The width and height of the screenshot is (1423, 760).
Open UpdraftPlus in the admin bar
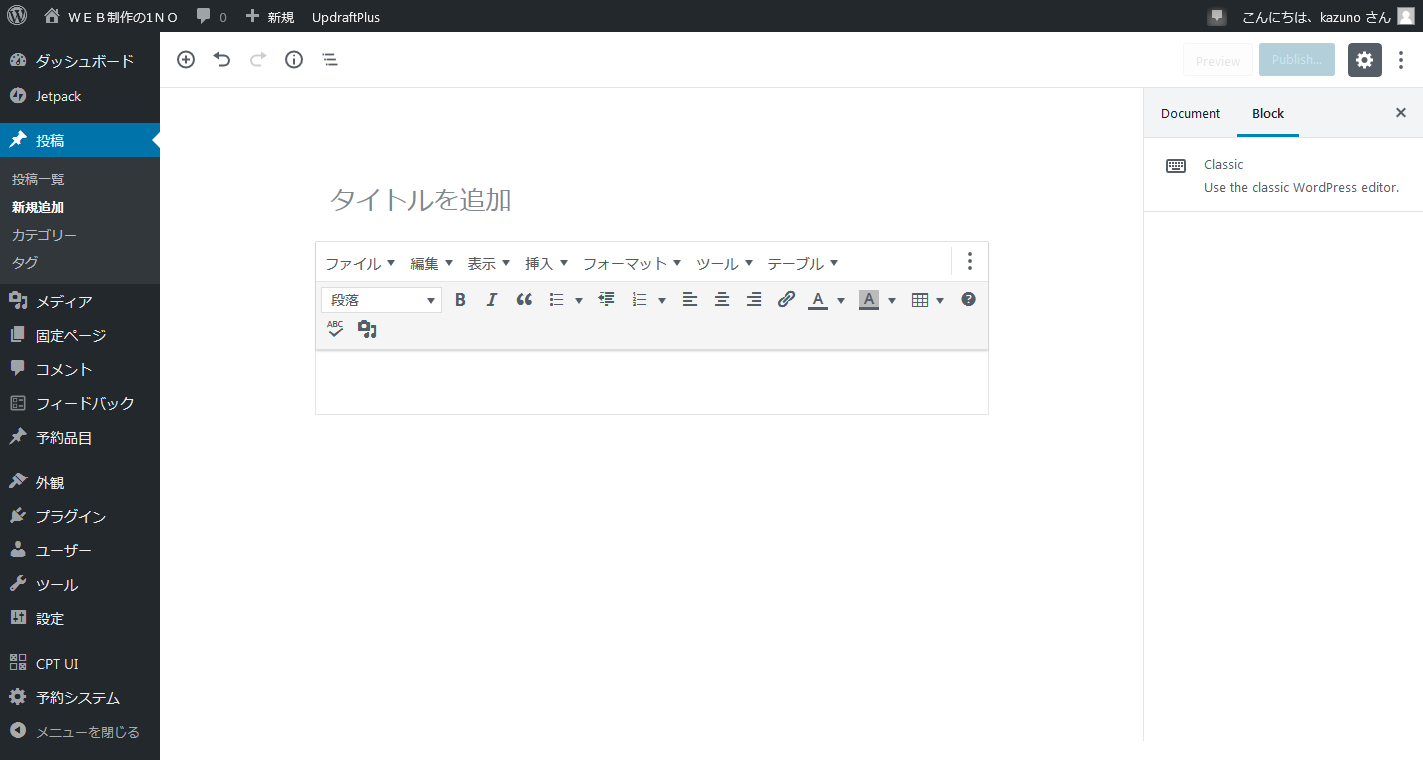click(x=346, y=17)
